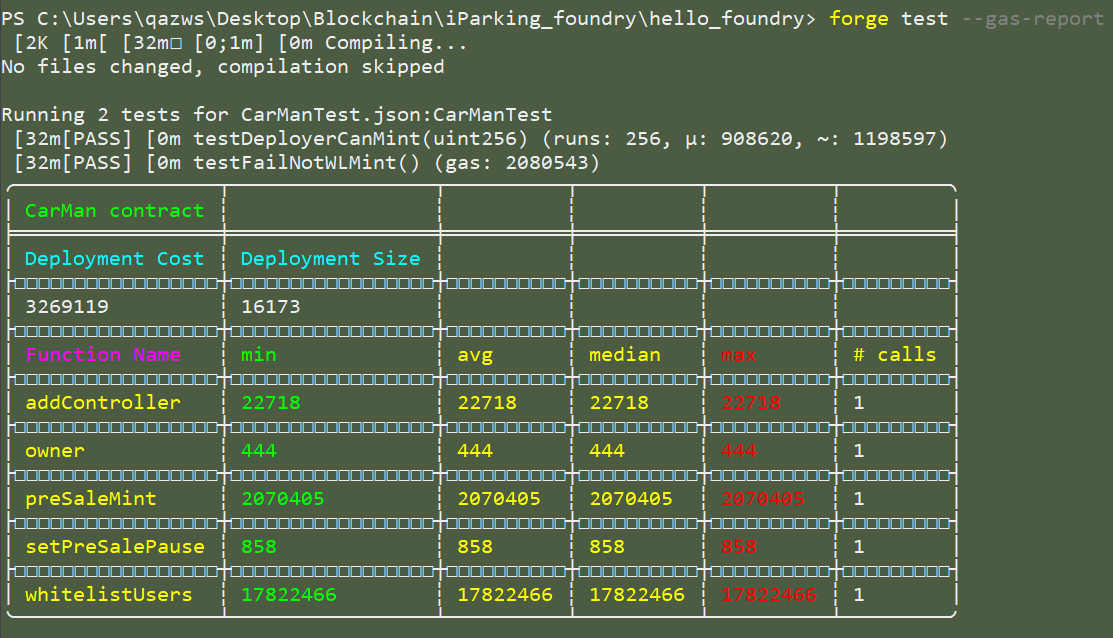Click the setPreSalePause min value 858

[x=258, y=546]
